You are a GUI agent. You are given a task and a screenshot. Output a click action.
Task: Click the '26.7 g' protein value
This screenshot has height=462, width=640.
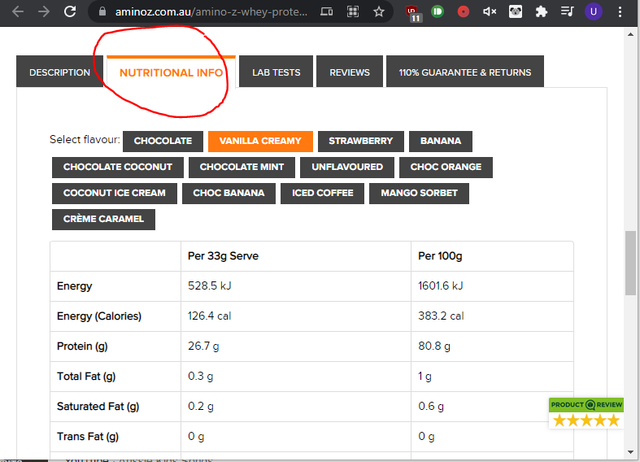(203, 346)
